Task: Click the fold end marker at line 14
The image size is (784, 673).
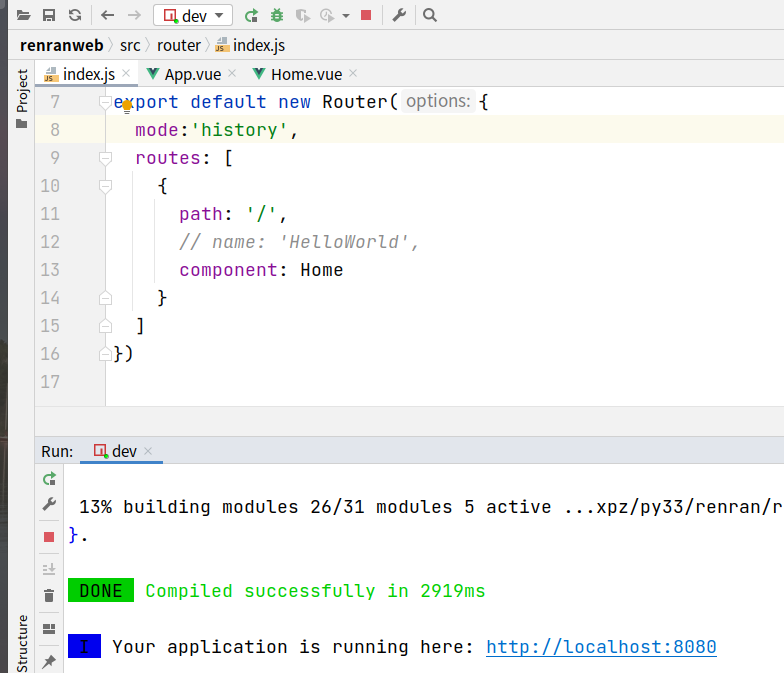Action: click(105, 298)
